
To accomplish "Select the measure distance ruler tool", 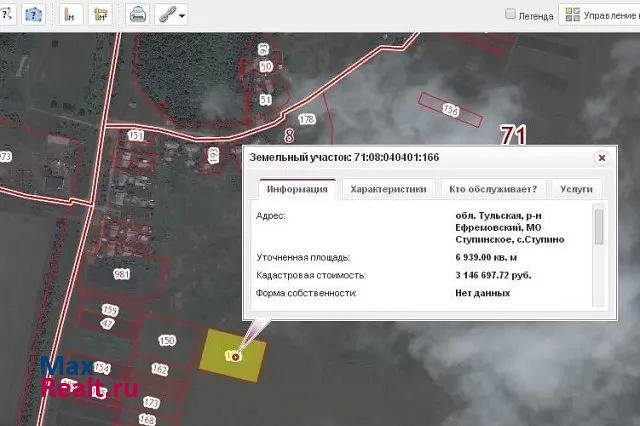I will coord(70,15).
